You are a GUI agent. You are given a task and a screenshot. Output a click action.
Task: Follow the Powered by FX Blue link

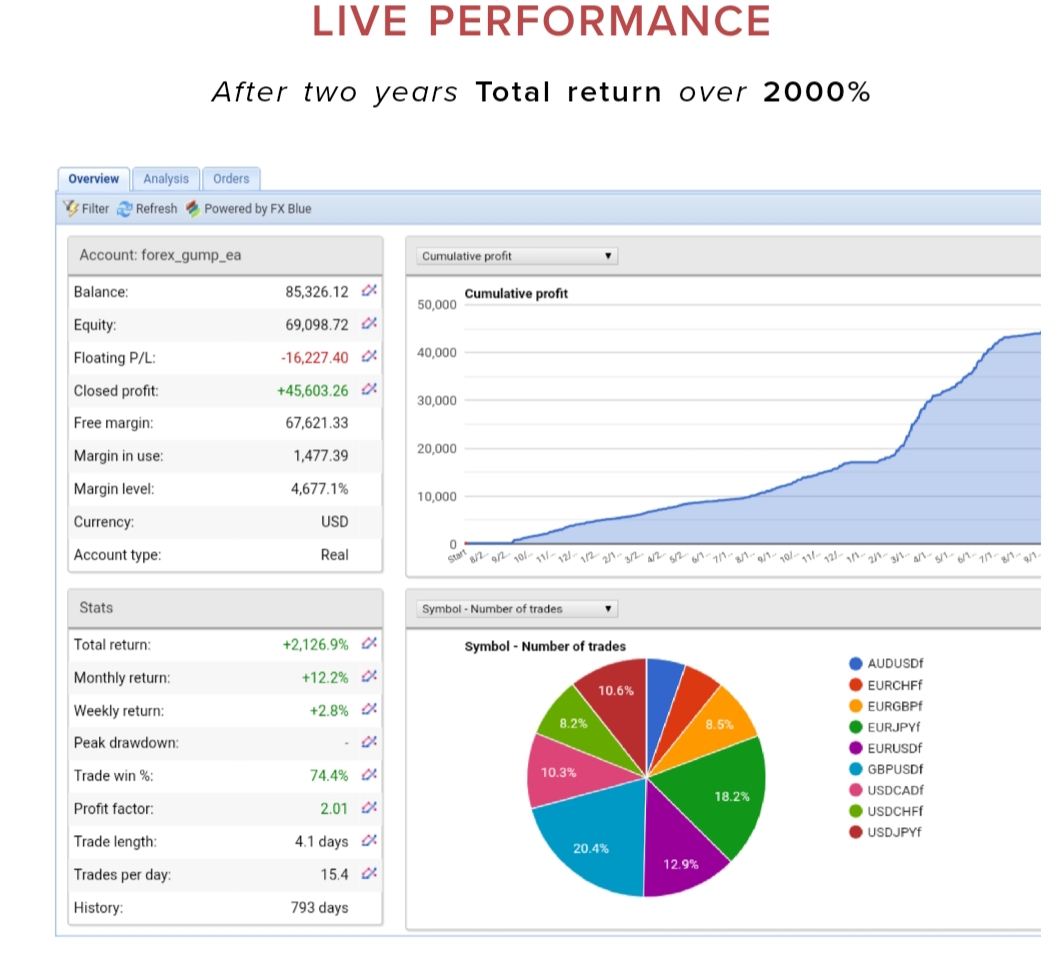[x=258, y=209]
